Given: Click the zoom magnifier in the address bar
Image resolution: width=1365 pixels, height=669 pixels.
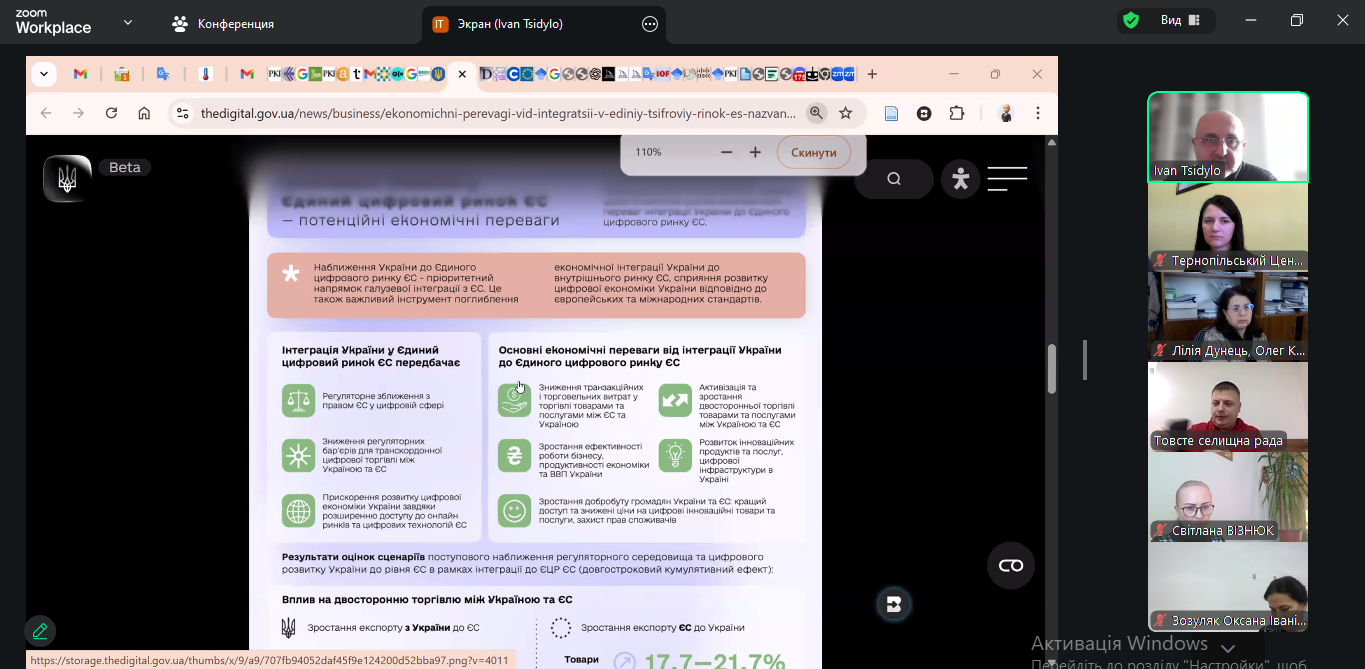Looking at the screenshot, I should click(816, 113).
